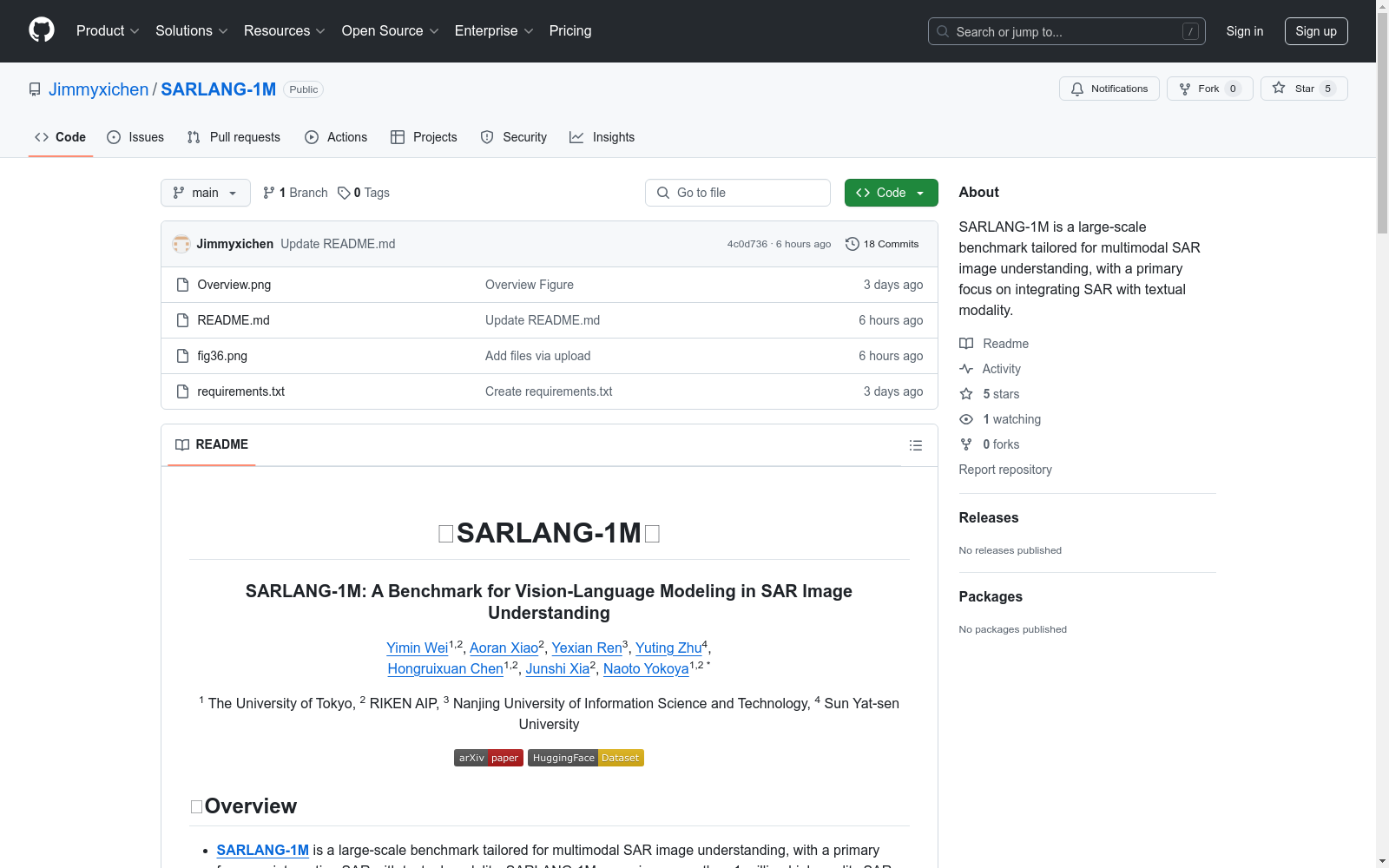Click the fork icon beside 0 forks

click(x=966, y=444)
